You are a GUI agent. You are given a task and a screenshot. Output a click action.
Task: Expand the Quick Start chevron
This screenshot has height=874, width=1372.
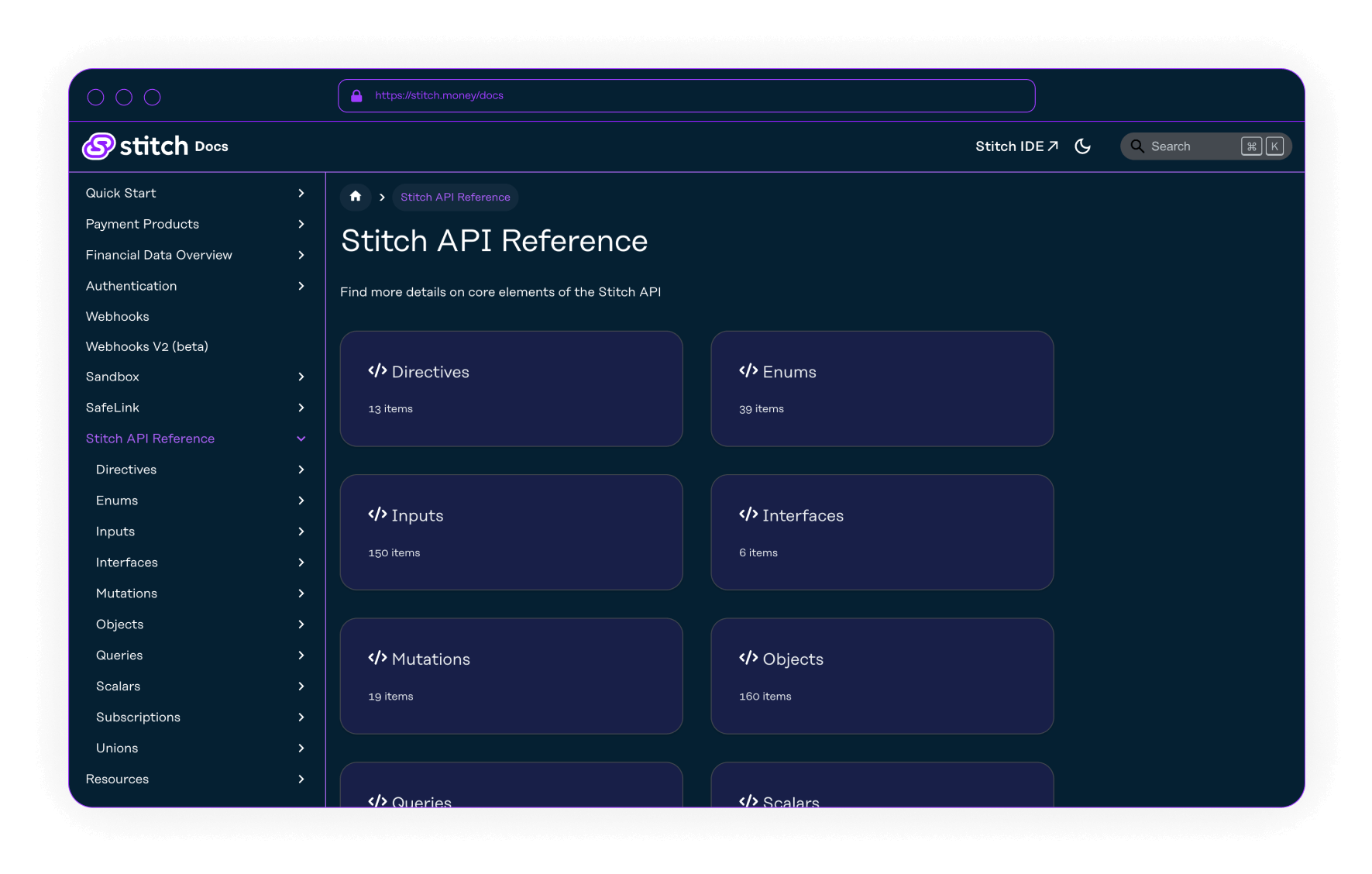(x=301, y=193)
